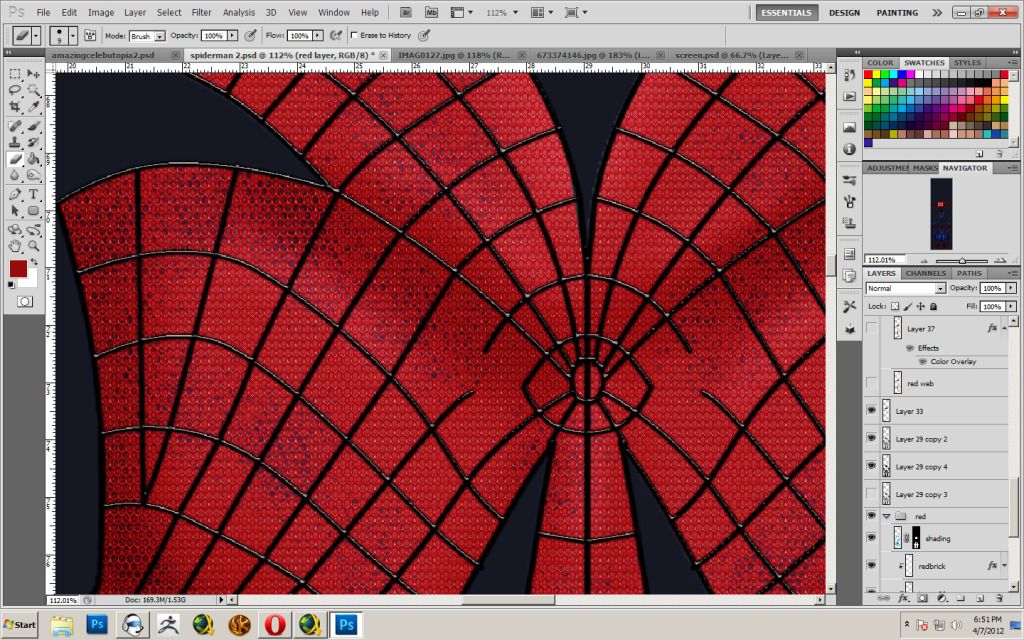
Task: Click the Add layer style fx button
Action: [x=903, y=598]
